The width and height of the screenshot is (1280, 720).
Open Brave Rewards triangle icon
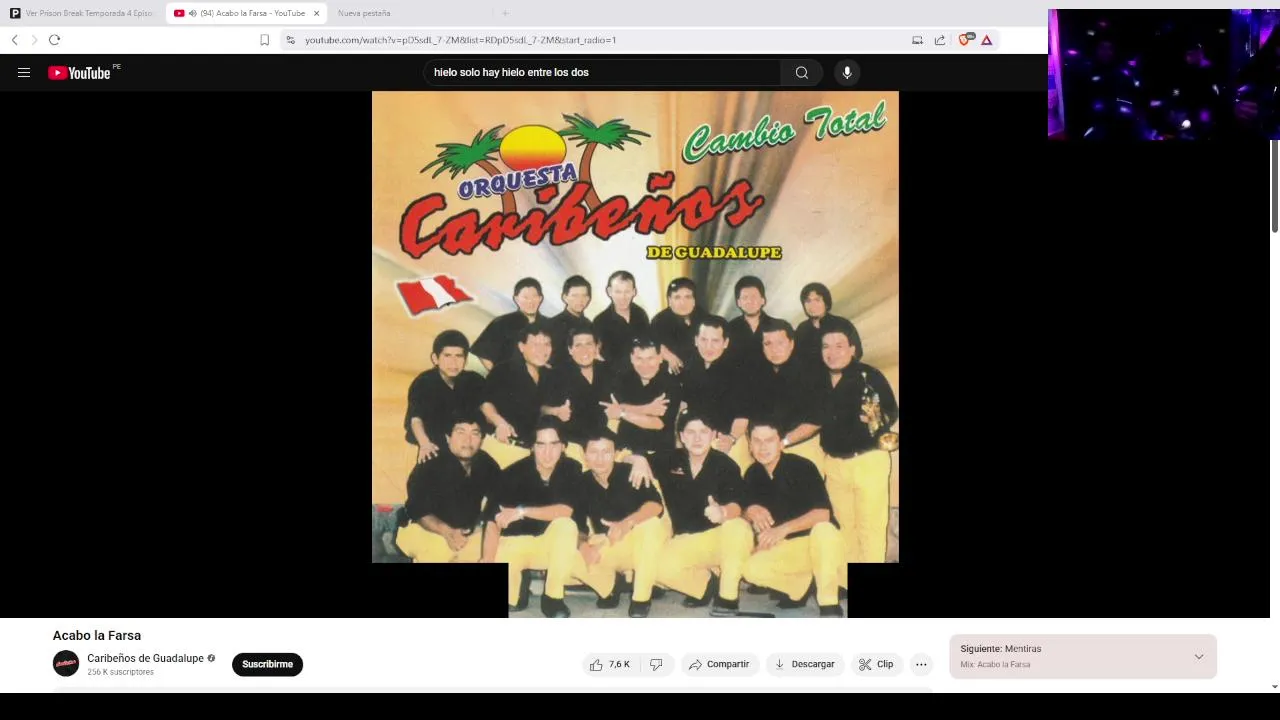point(987,40)
